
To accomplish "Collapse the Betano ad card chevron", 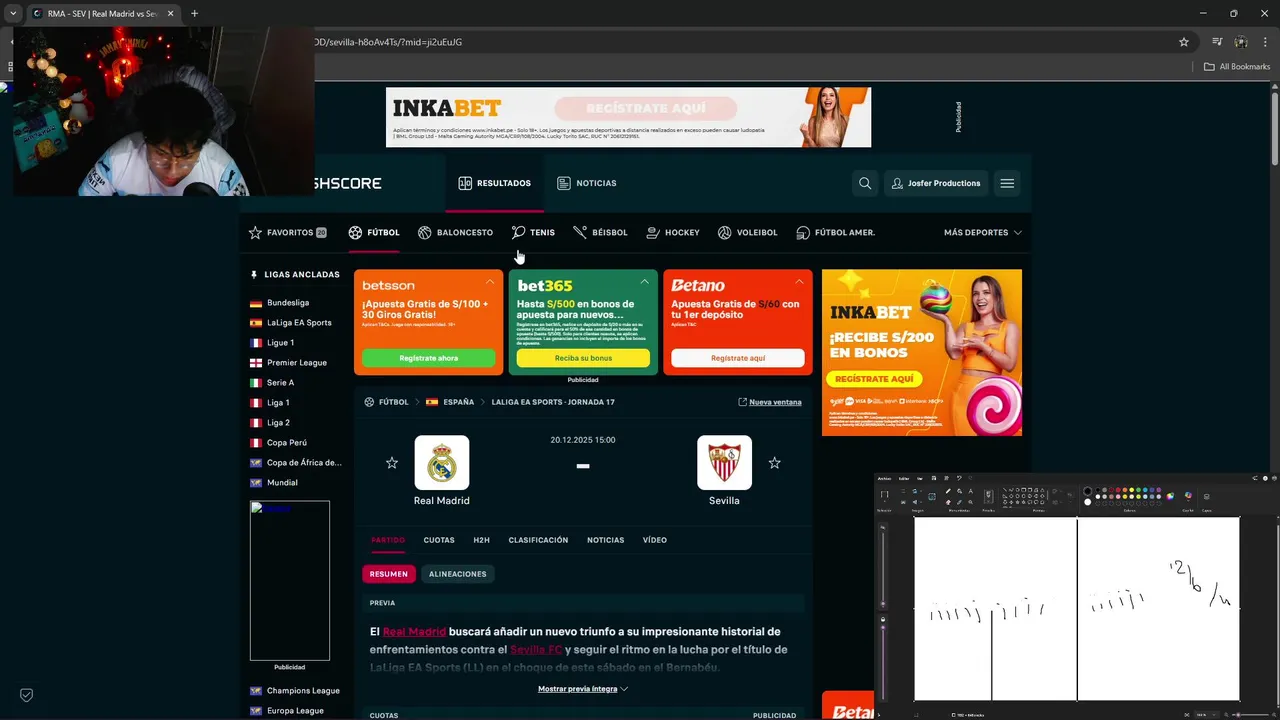I will (x=799, y=282).
